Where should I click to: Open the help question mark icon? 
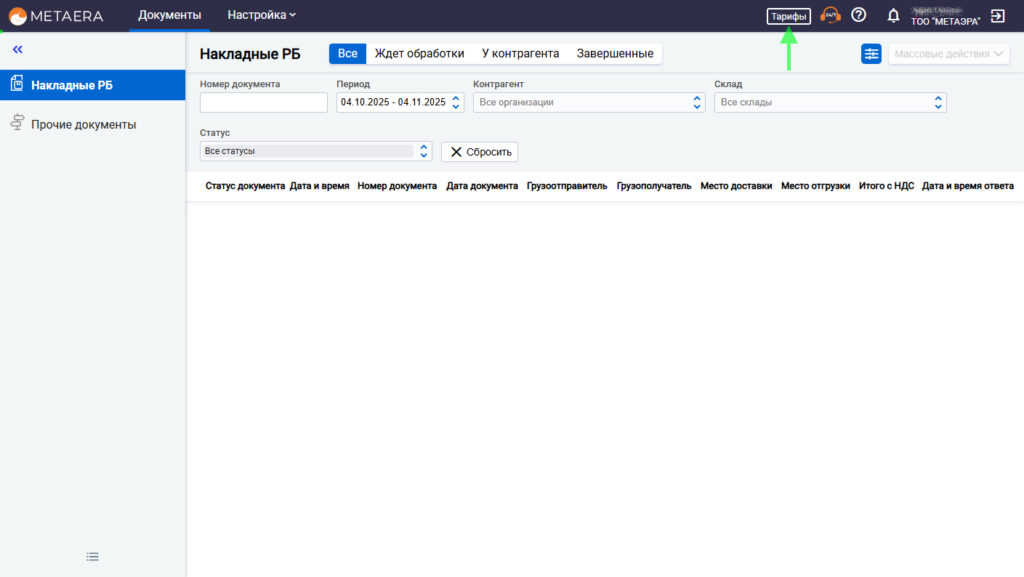pos(858,15)
